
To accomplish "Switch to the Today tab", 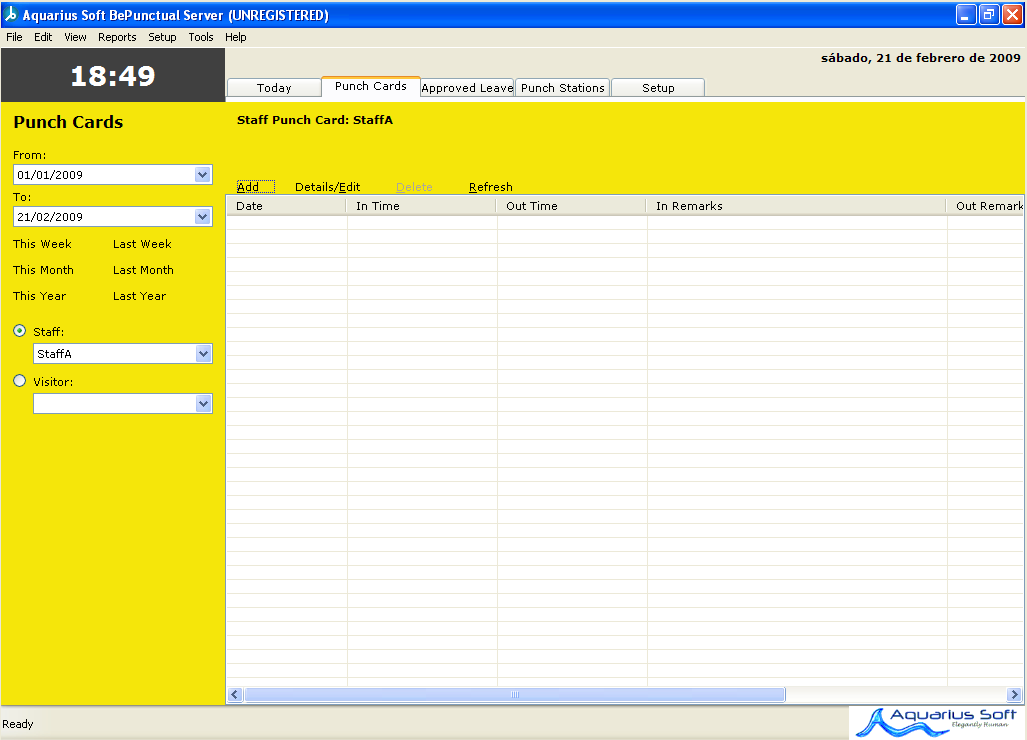I will pyautogui.click(x=274, y=88).
